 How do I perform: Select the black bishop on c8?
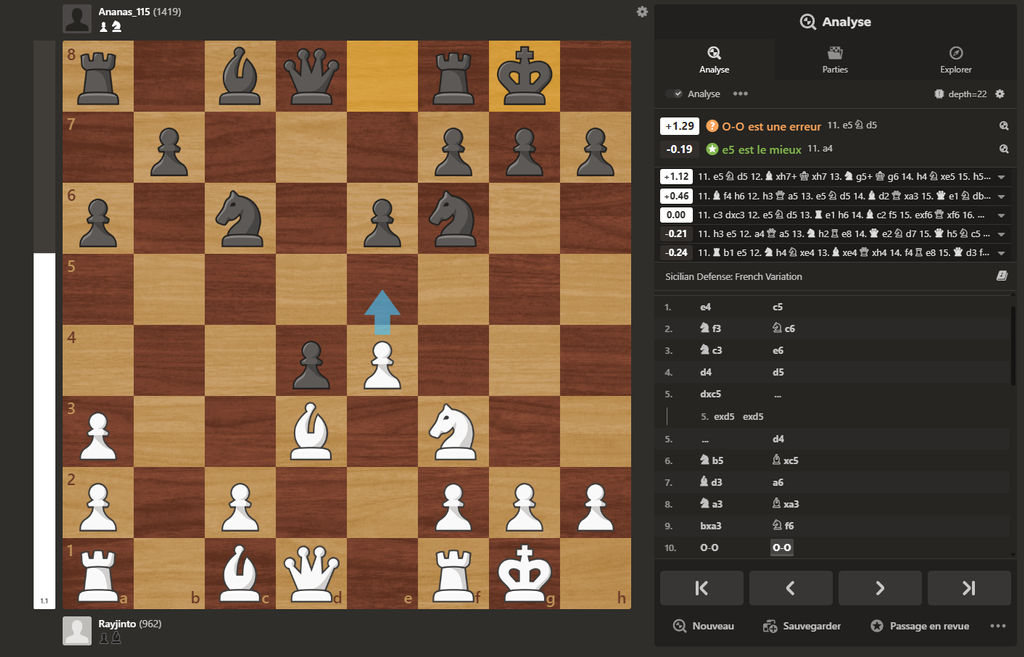coord(240,76)
